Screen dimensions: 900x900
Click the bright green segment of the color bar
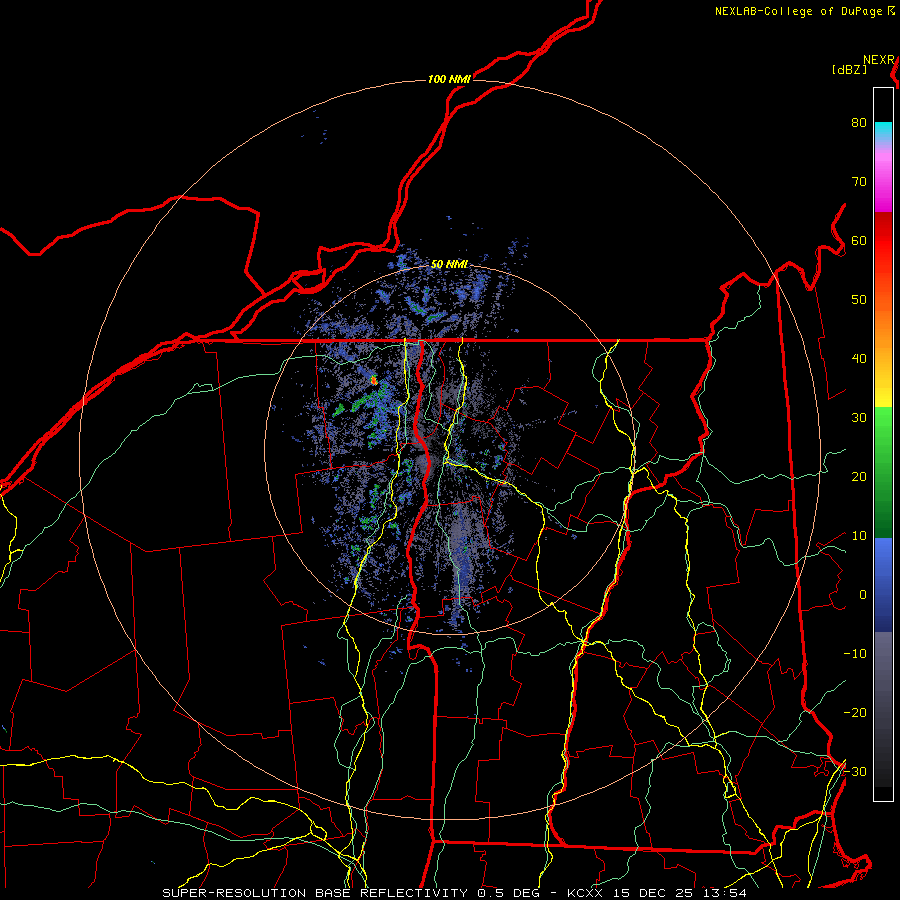(x=883, y=428)
